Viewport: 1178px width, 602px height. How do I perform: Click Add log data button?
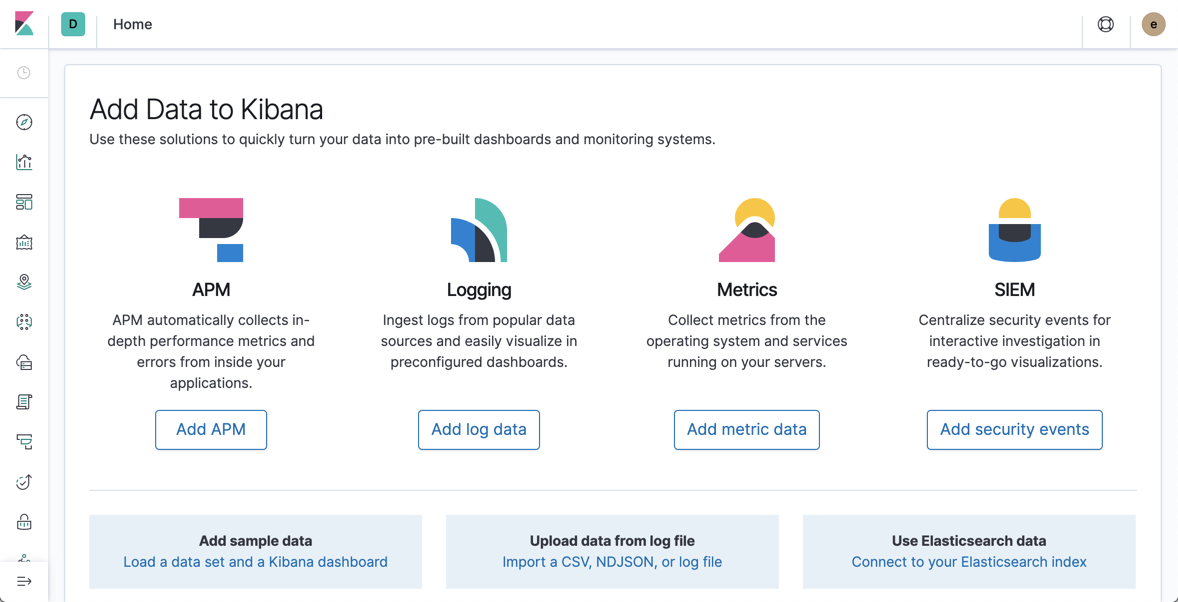click(x=479, y=430)
